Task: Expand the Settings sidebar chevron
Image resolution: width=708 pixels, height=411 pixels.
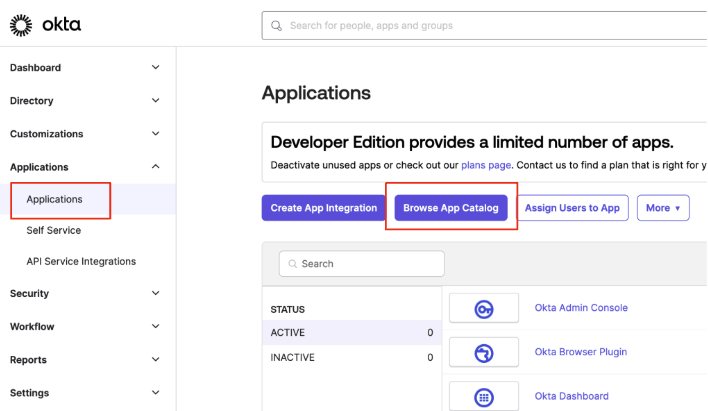Action: coord(155,392)
